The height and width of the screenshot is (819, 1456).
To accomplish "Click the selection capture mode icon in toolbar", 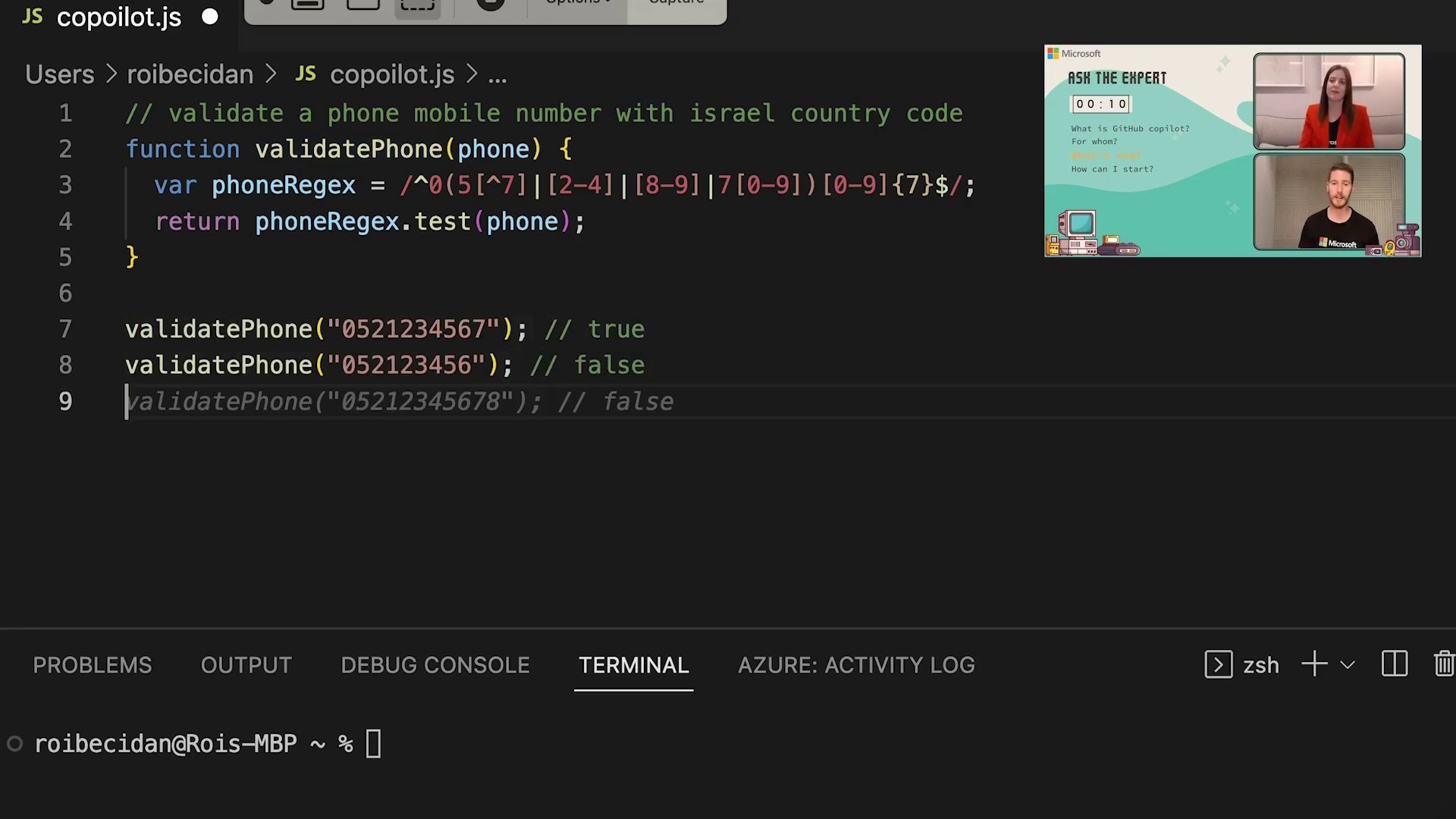I will (417, 5).
